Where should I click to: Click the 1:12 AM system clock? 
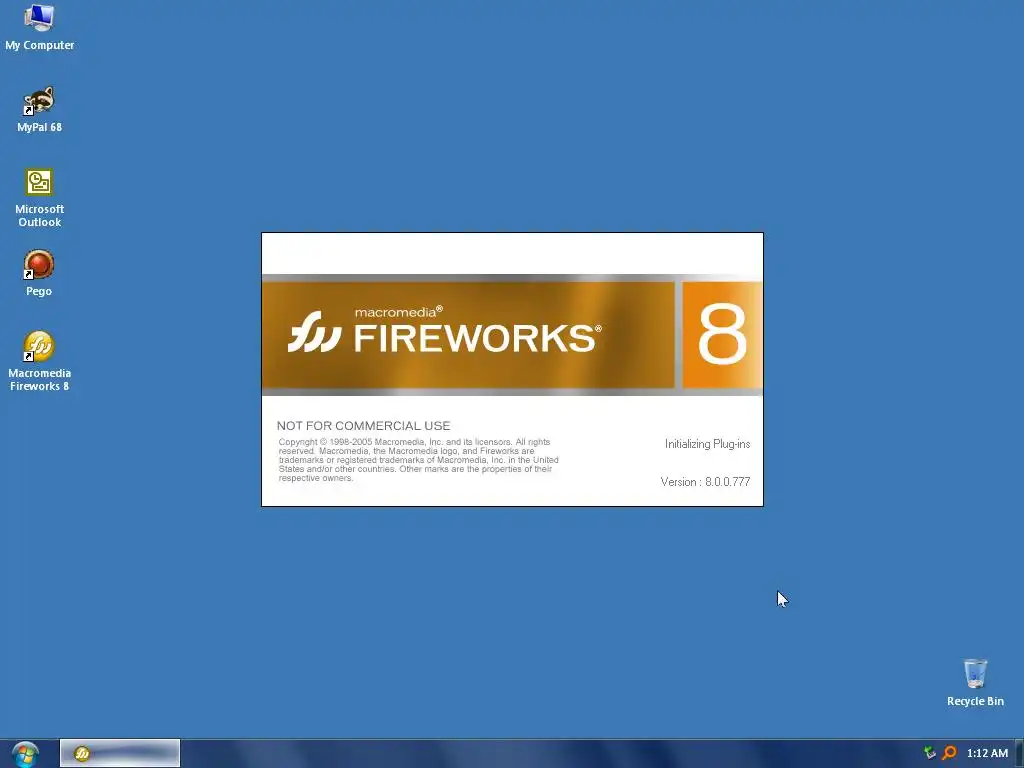[987, 753]
